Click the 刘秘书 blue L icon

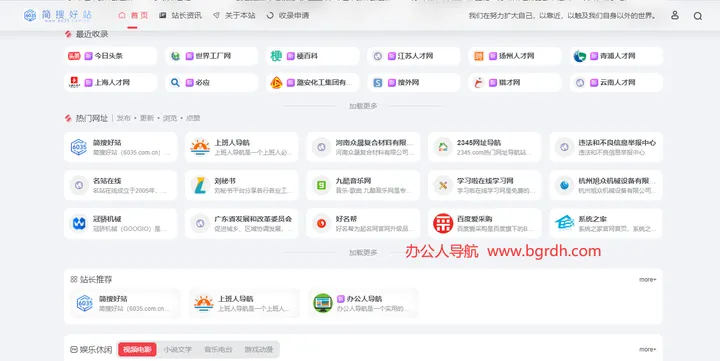(x=200, y=185)
